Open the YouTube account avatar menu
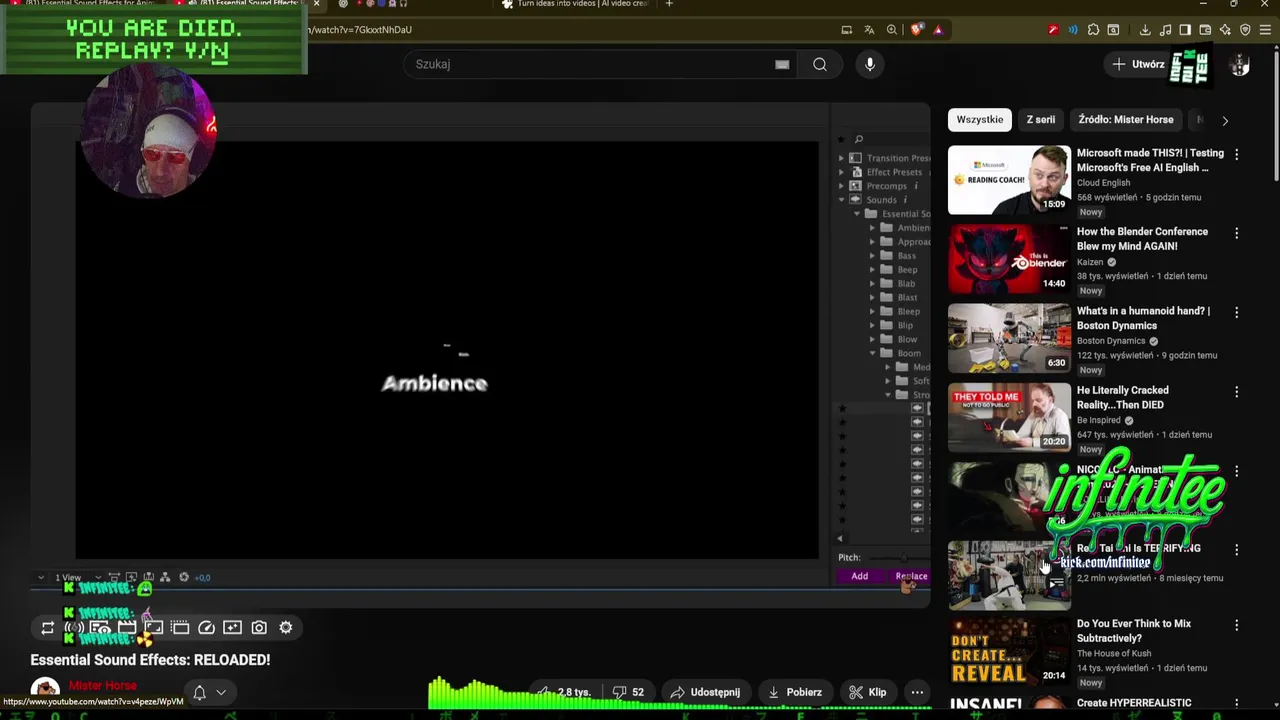1280x720 pixels. point(1240,65)
